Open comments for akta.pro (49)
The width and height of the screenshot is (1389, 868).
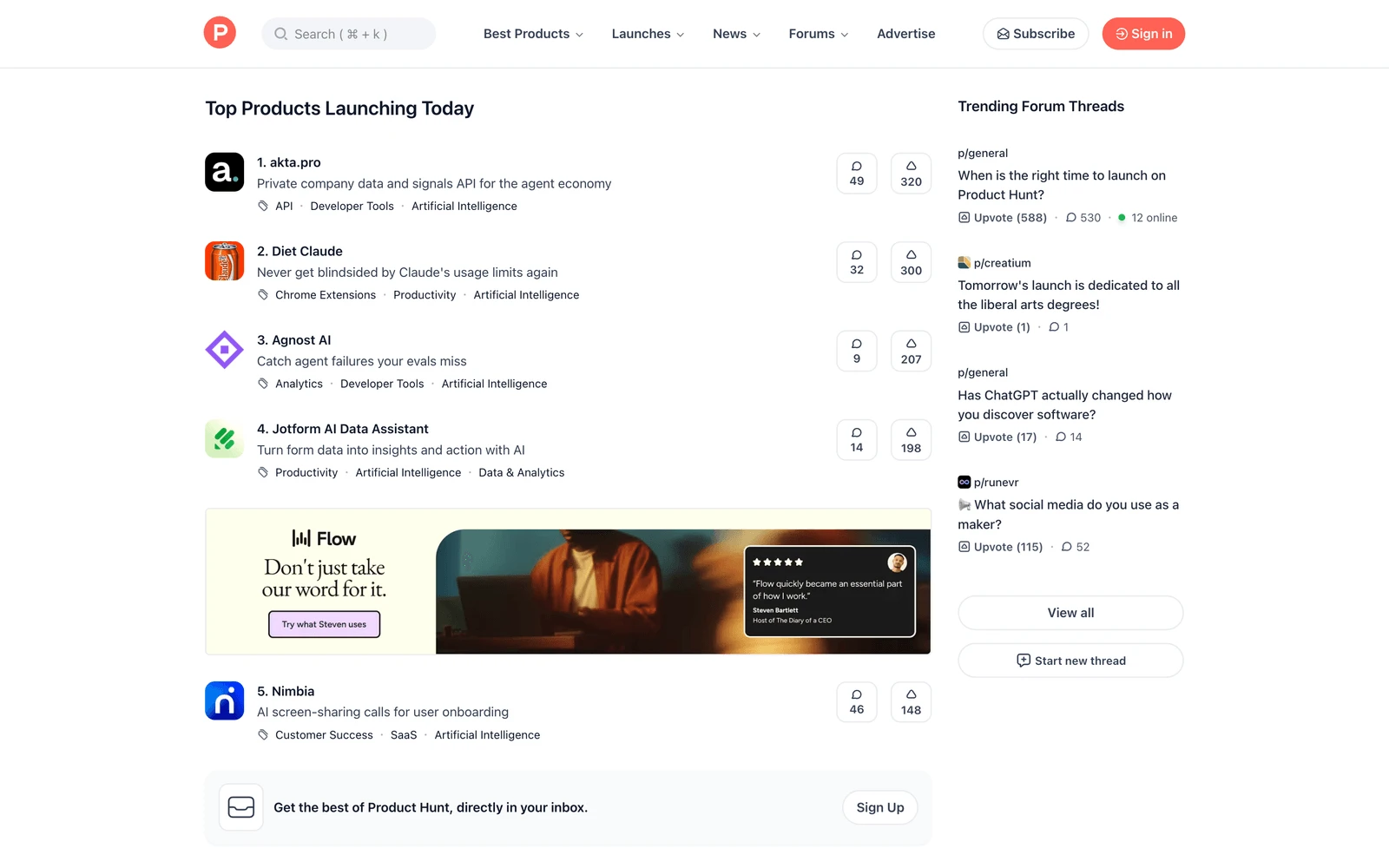(857, 174)
